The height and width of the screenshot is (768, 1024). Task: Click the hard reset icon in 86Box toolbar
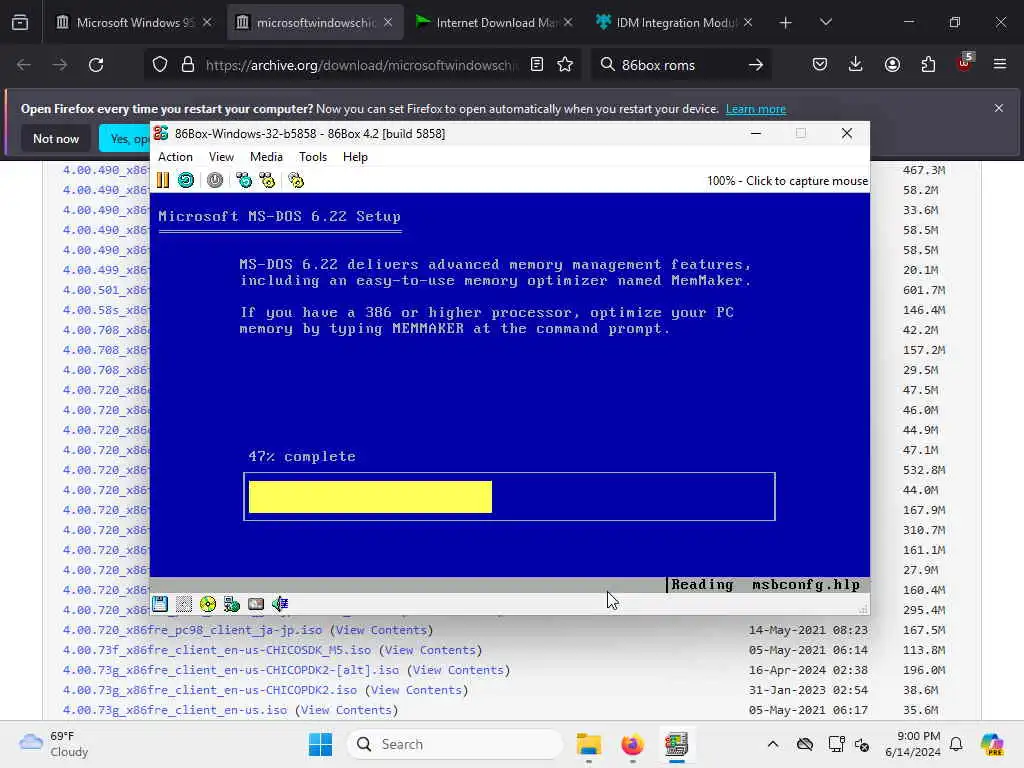click(186, 180)
